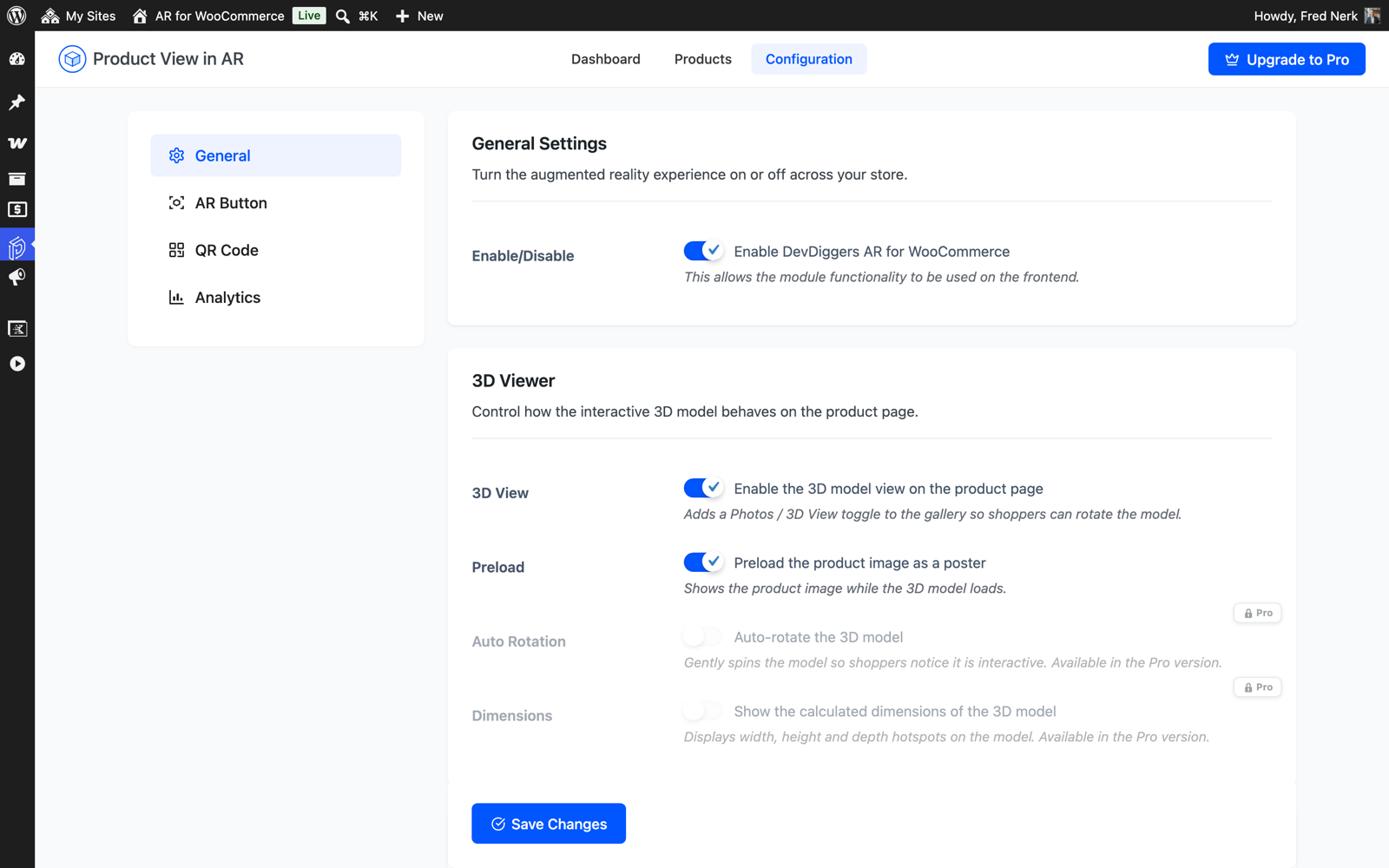The width and height of the screenshot is (1389, 868).
Task: Click the Live status badge
Action: 309,16
